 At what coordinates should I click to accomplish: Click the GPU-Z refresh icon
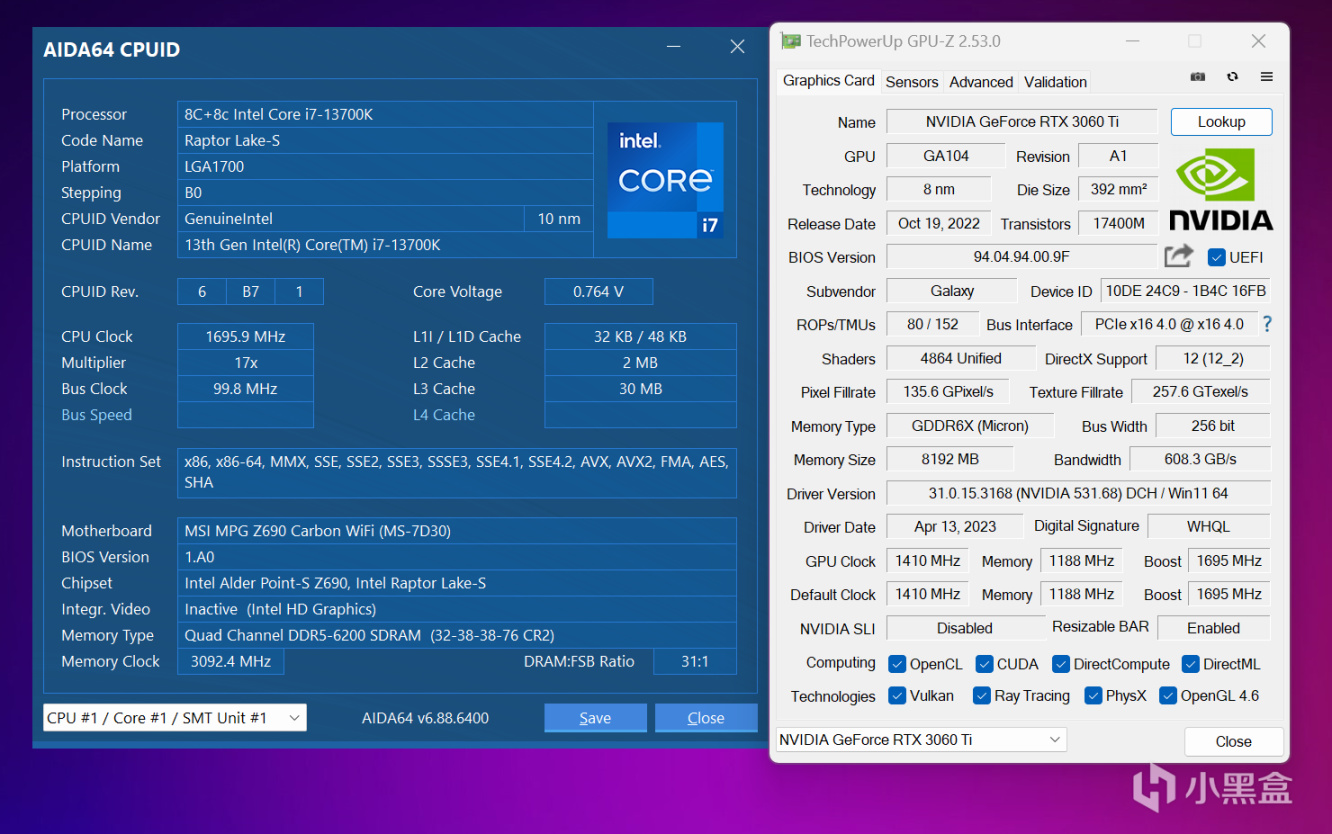1232,77
